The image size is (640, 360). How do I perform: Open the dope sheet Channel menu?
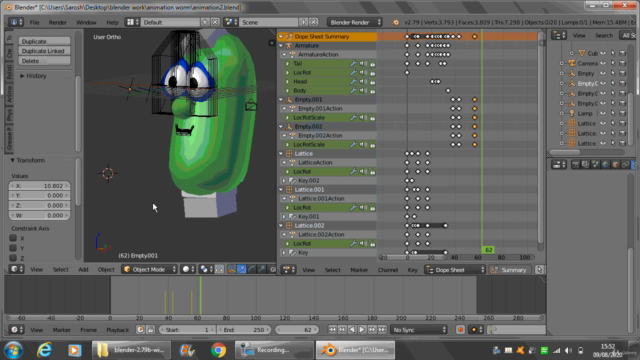(x=388, y=270)
